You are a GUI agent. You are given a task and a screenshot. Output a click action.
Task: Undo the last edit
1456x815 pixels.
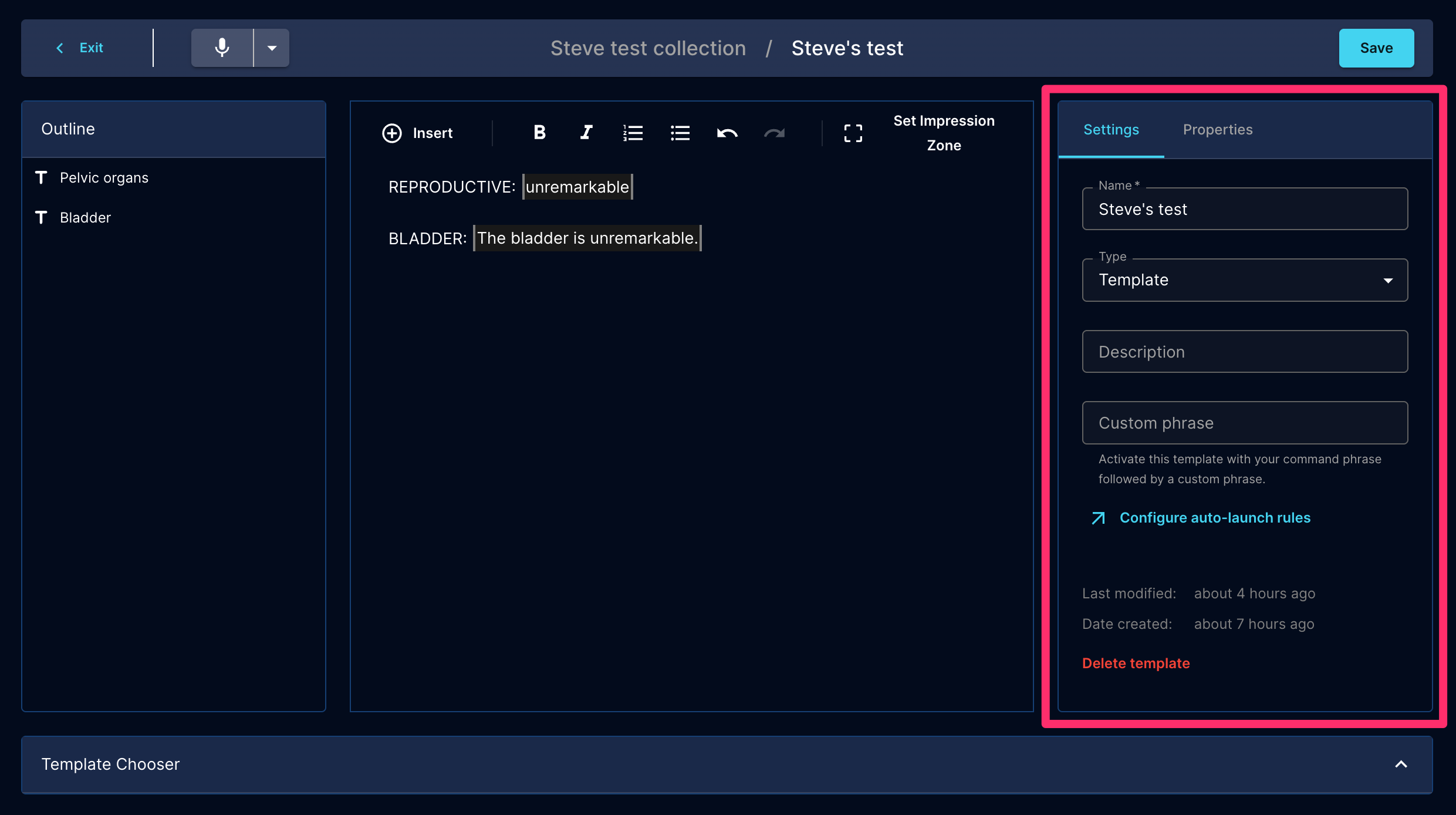click(727, 133)
